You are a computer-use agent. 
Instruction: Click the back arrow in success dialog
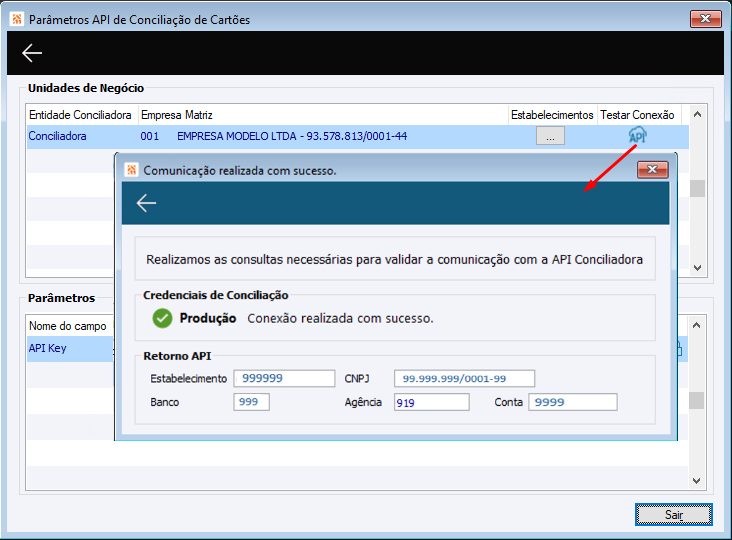pos(146,203)
